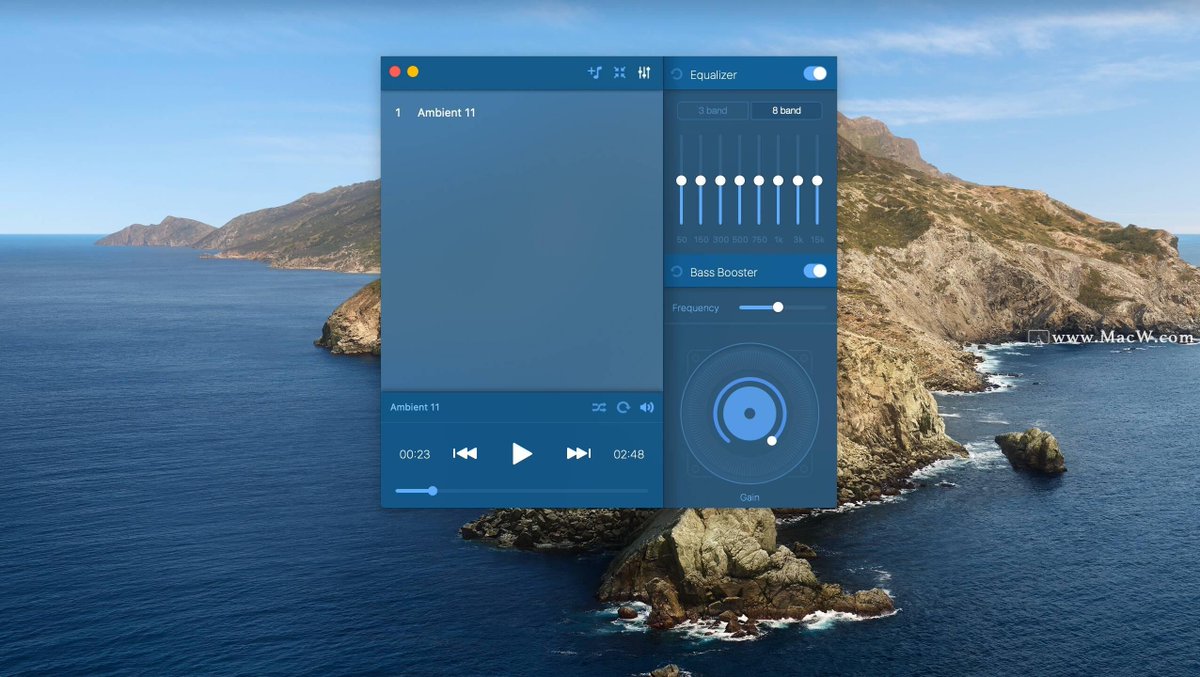Click the 1k equalizer slider
This screenshot has width=1200, height=677.
[x=778, y=180]
